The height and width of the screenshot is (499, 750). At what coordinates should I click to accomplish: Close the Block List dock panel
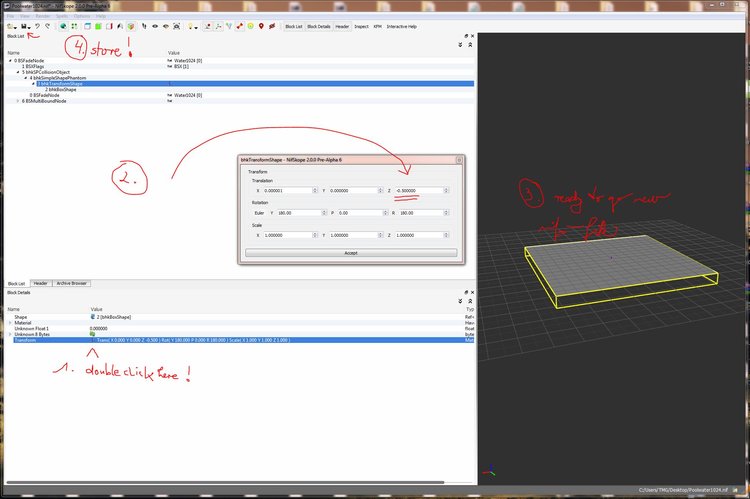point(473,36)
